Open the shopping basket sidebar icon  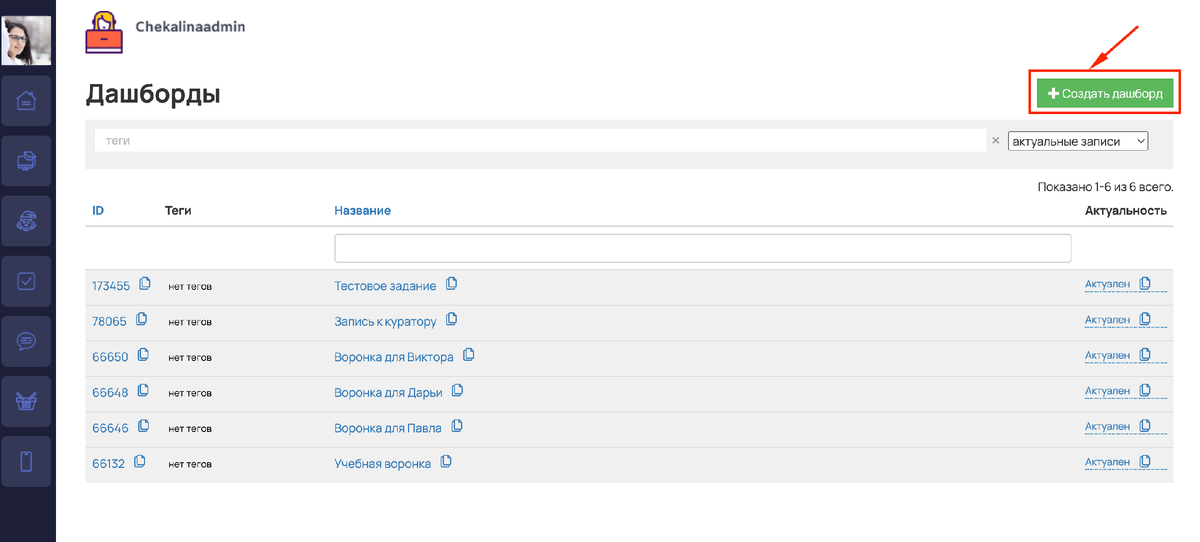tap(27, 401)
